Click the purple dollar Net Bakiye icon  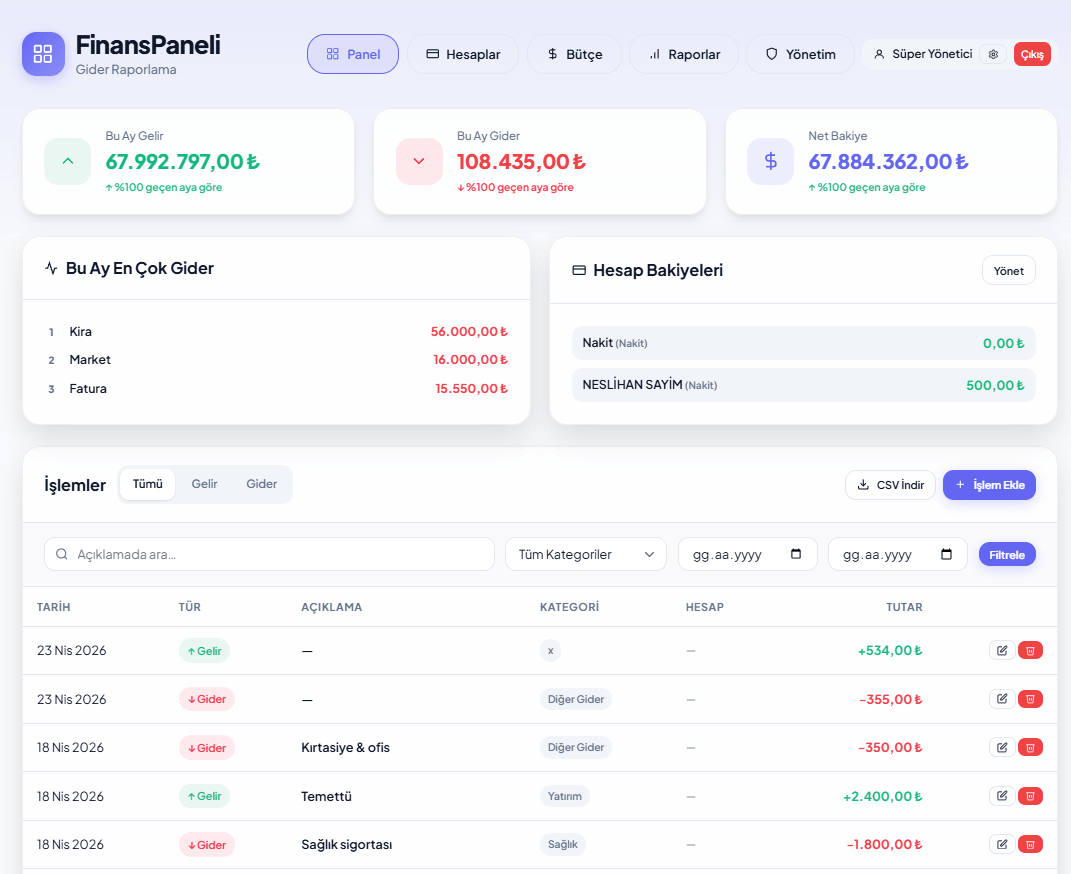770,161
